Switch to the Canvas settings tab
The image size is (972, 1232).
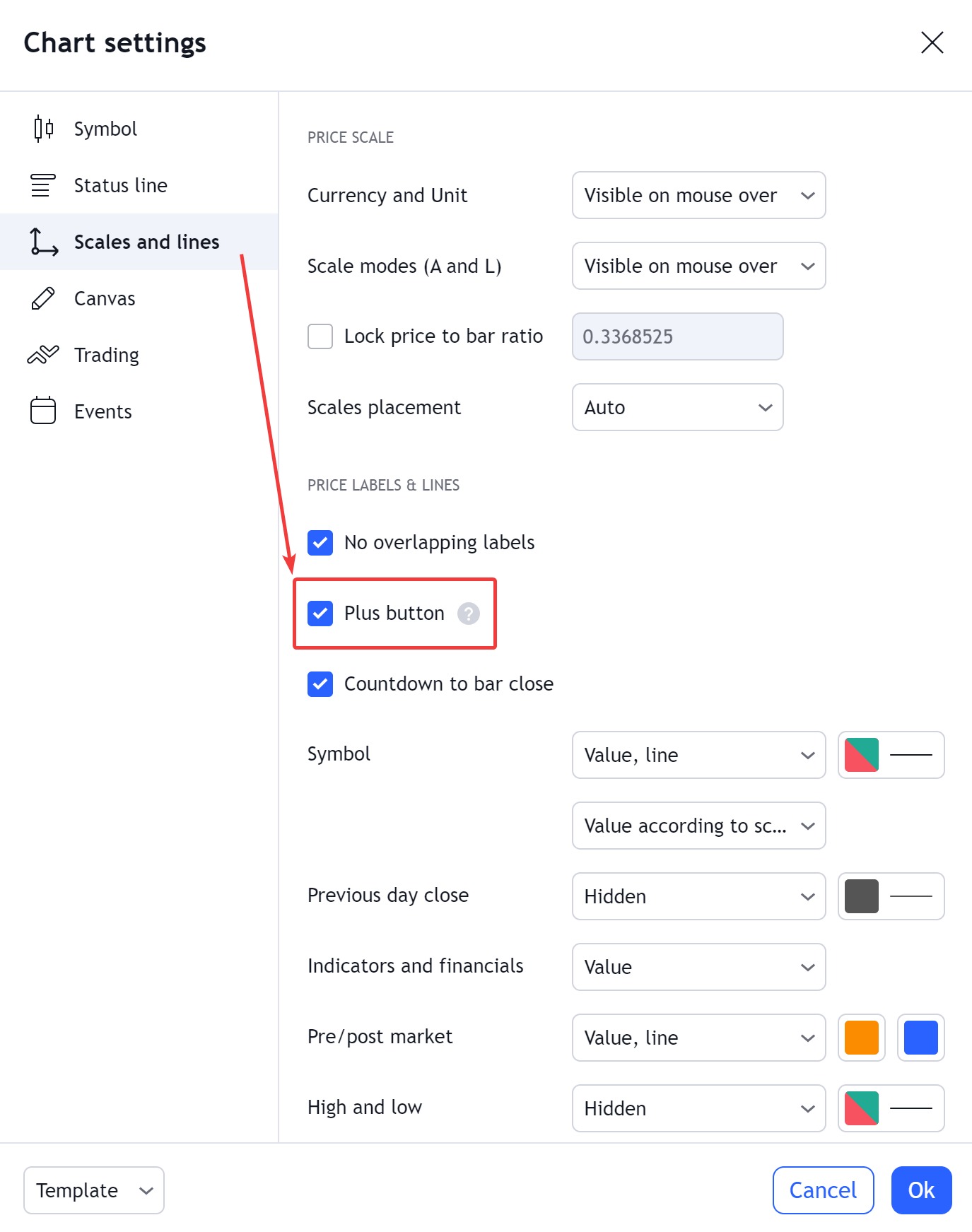coord(105,298)
